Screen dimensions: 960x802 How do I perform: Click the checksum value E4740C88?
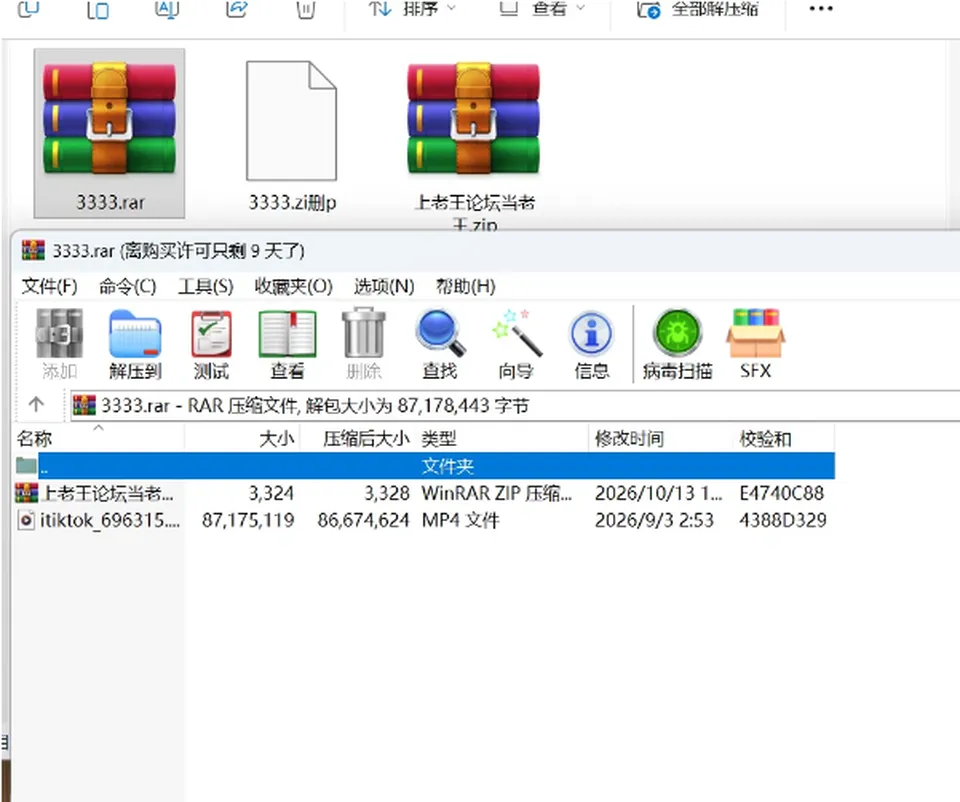(x=781, y=493)
